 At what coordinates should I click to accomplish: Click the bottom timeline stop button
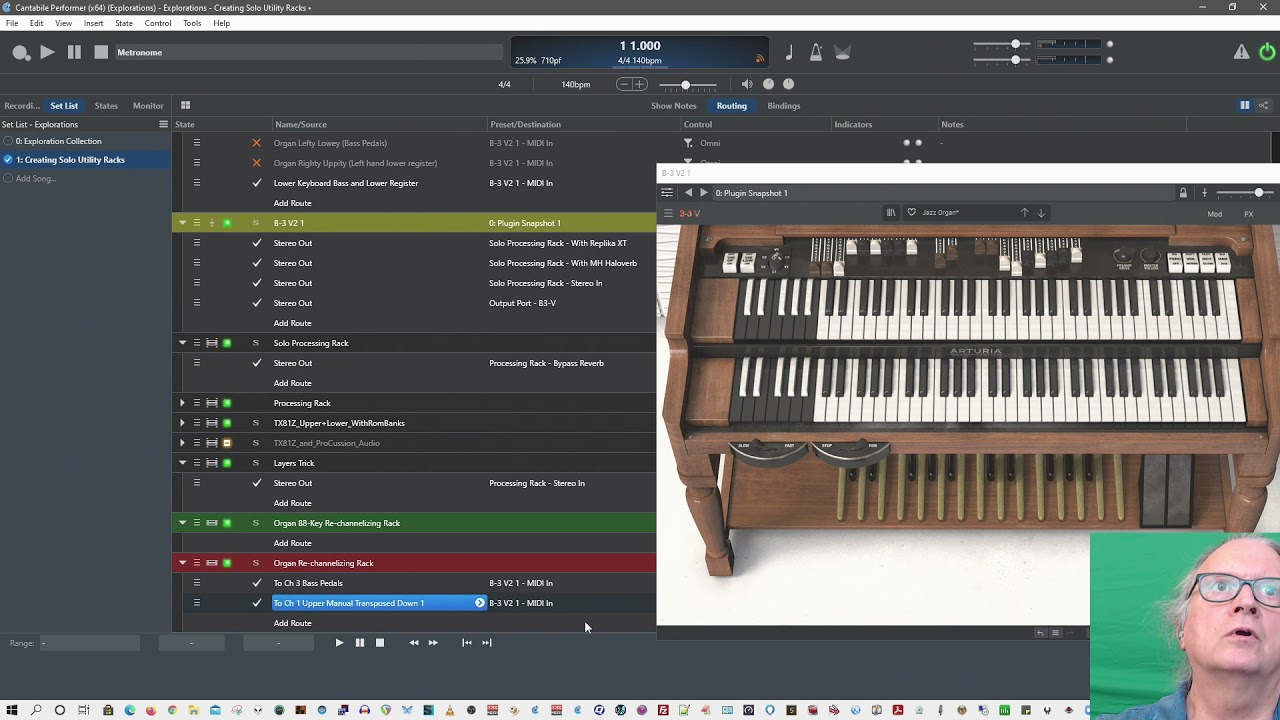click(x=380, y=643)
